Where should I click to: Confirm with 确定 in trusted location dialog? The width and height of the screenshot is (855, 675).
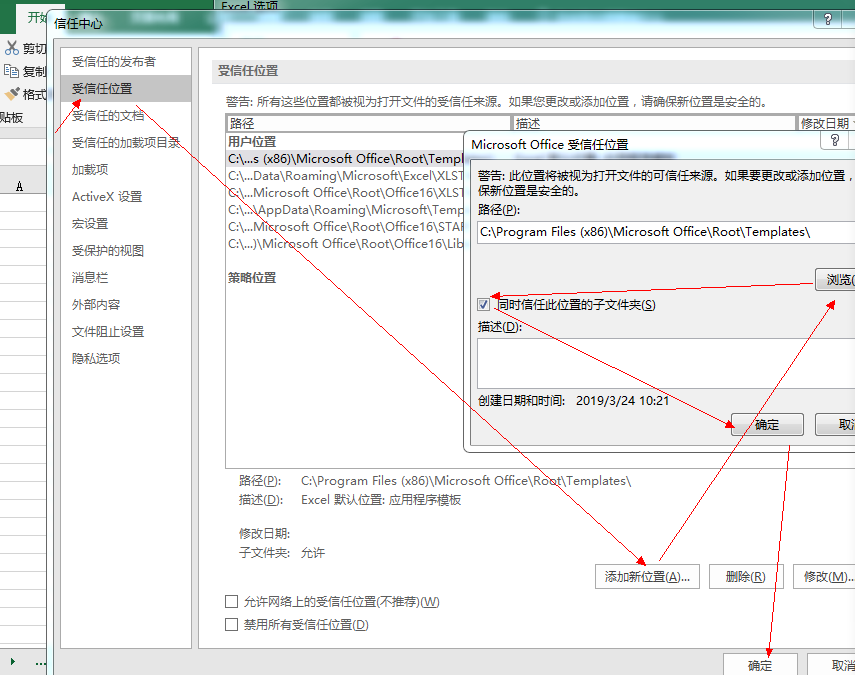click(x=767, y=424)
